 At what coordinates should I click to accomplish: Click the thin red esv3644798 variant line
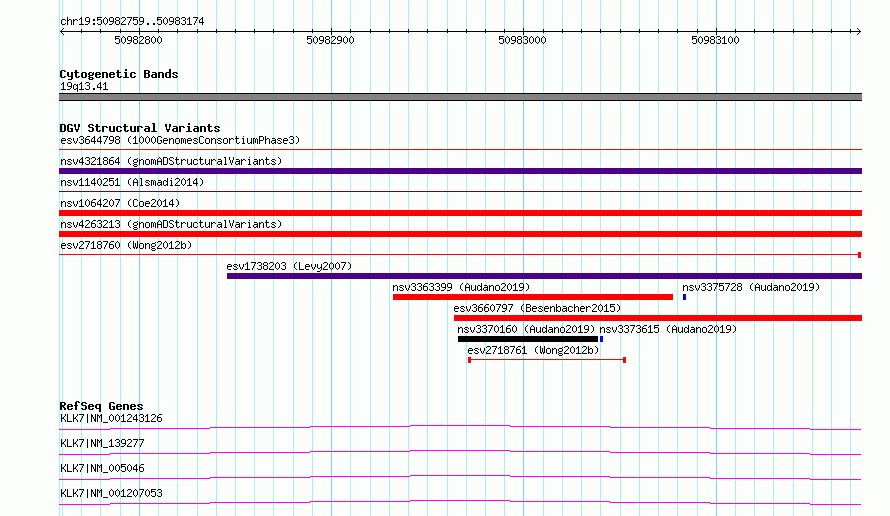[x=460, y=150]
